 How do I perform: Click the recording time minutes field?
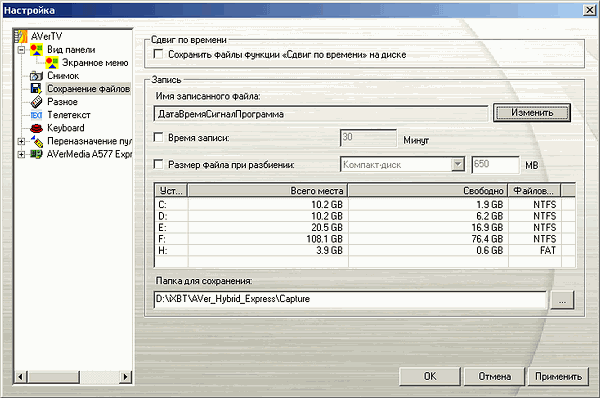(x=368, y=138)
